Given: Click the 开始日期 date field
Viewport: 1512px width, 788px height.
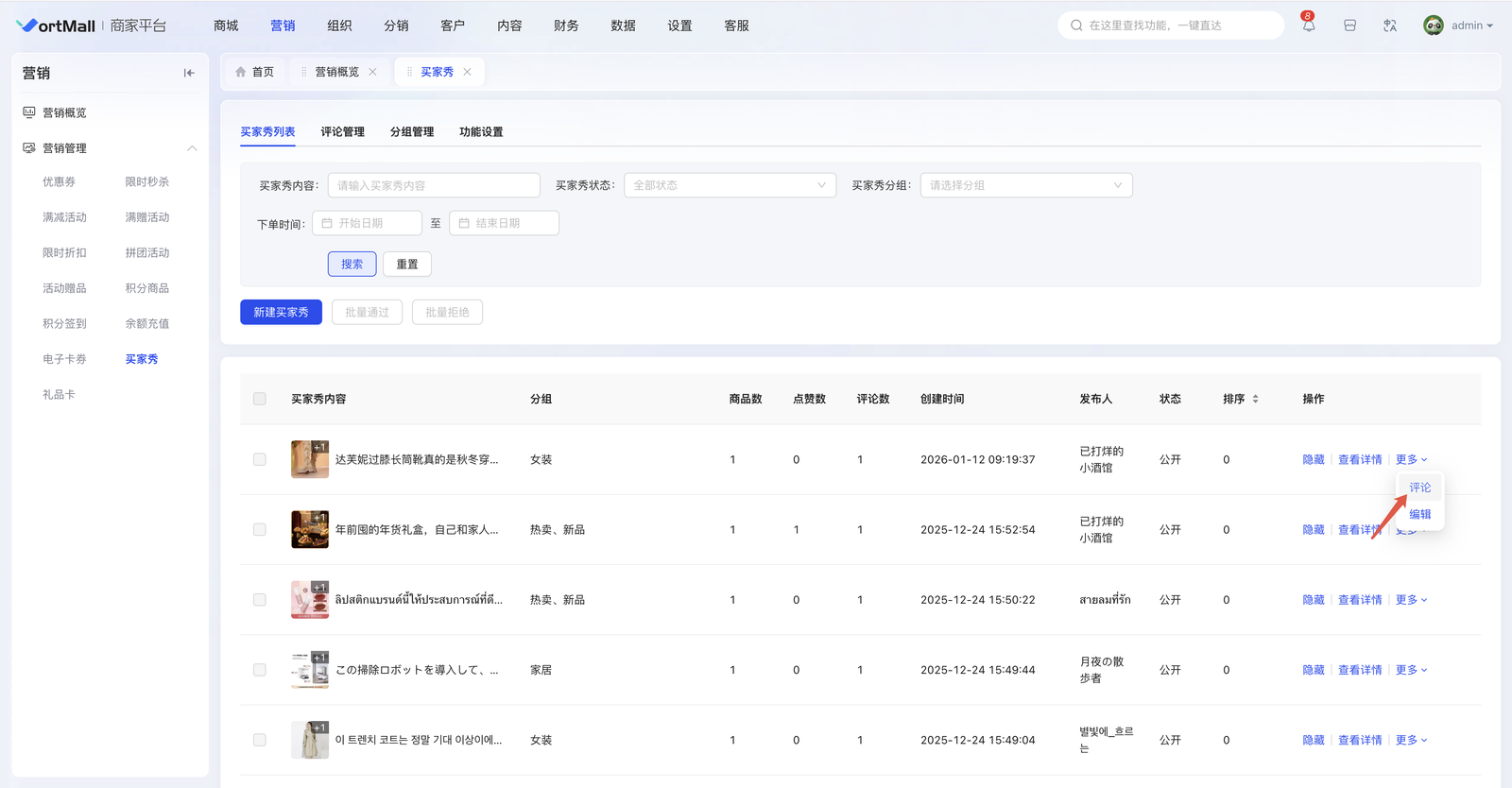Looking at the screenshot, I should click(368, 223).
